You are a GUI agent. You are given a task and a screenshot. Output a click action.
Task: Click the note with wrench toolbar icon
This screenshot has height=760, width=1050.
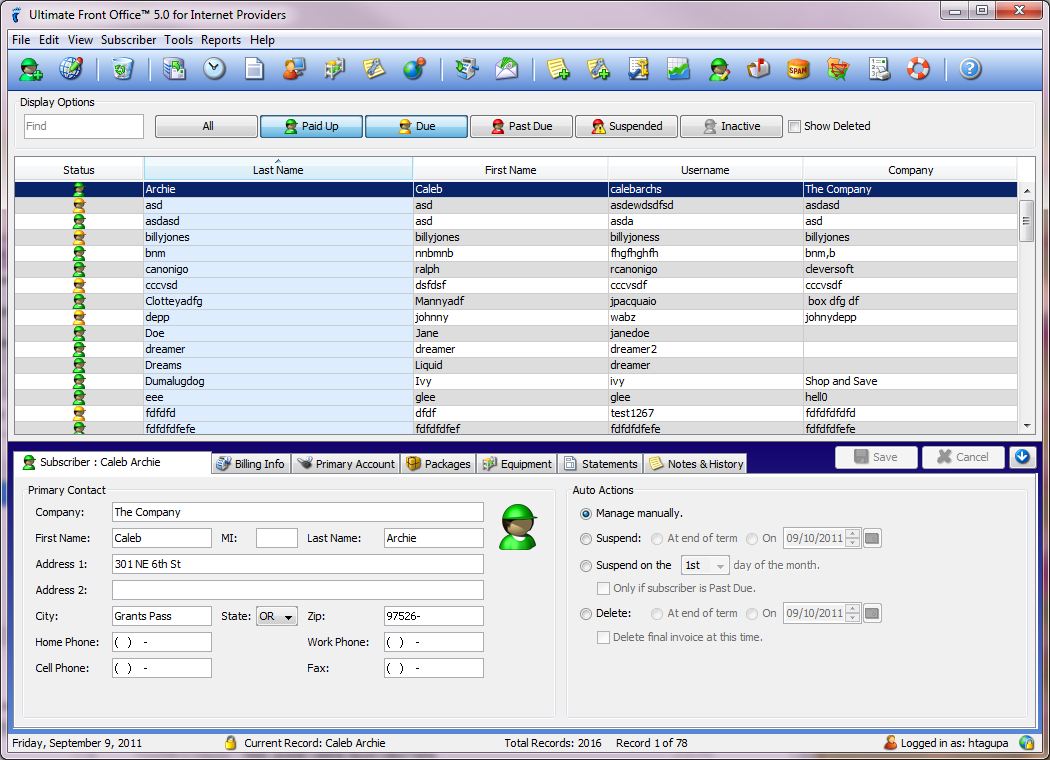pyautogui.click(x=374, y=69)
